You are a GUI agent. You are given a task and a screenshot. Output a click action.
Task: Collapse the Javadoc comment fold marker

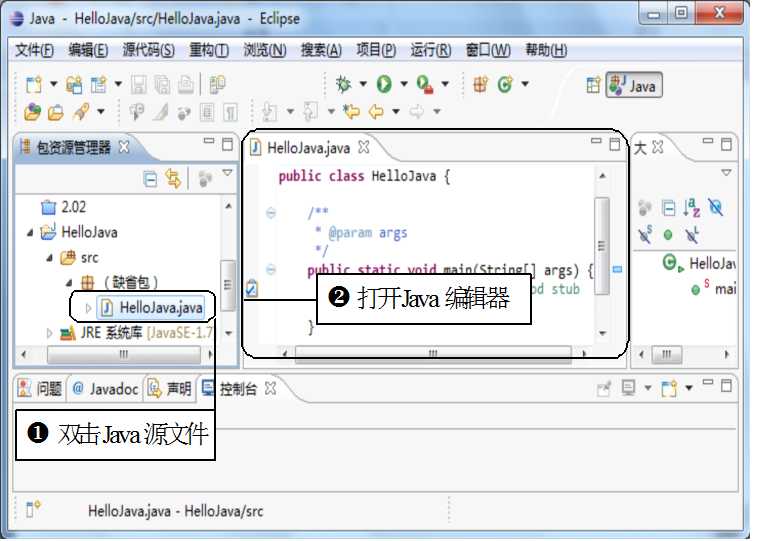coord(271,212)
